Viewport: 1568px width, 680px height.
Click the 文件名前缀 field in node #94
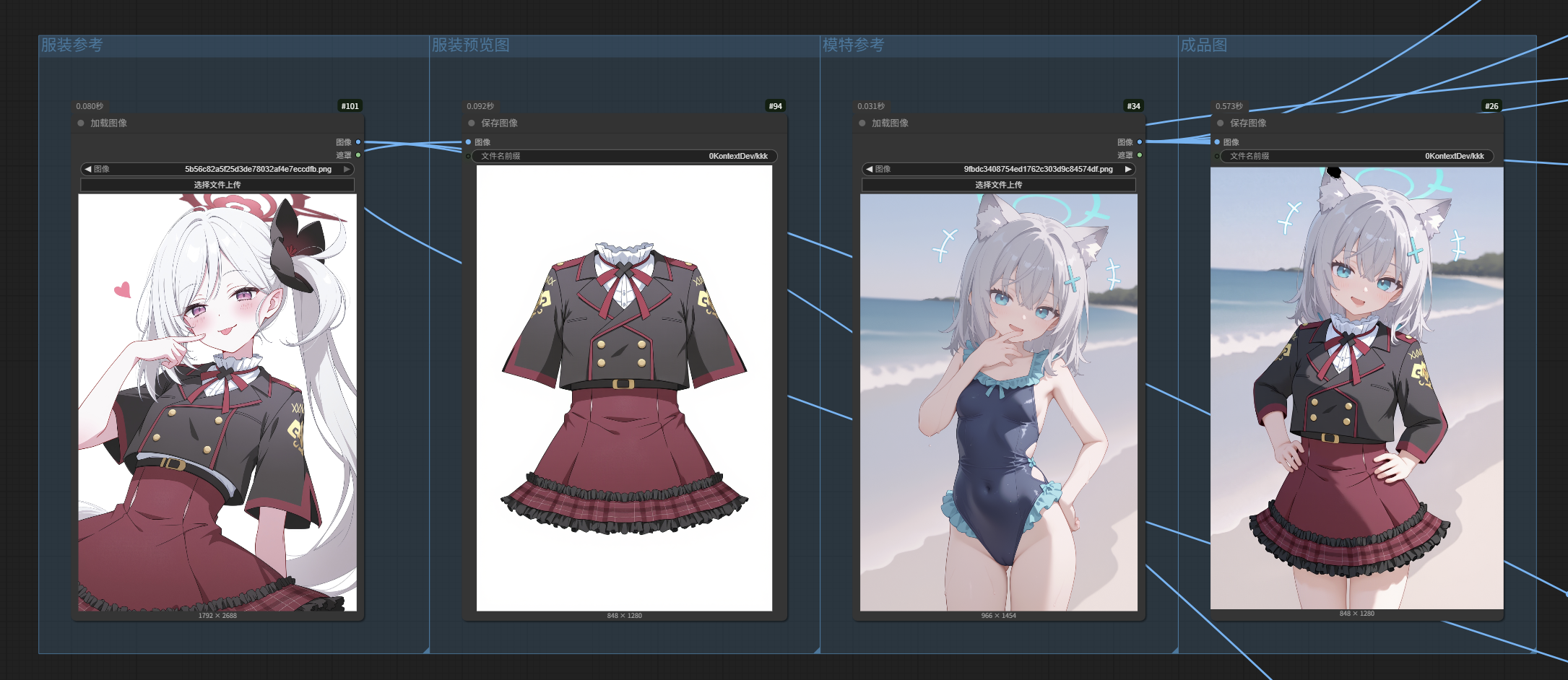tap(625, 156)
